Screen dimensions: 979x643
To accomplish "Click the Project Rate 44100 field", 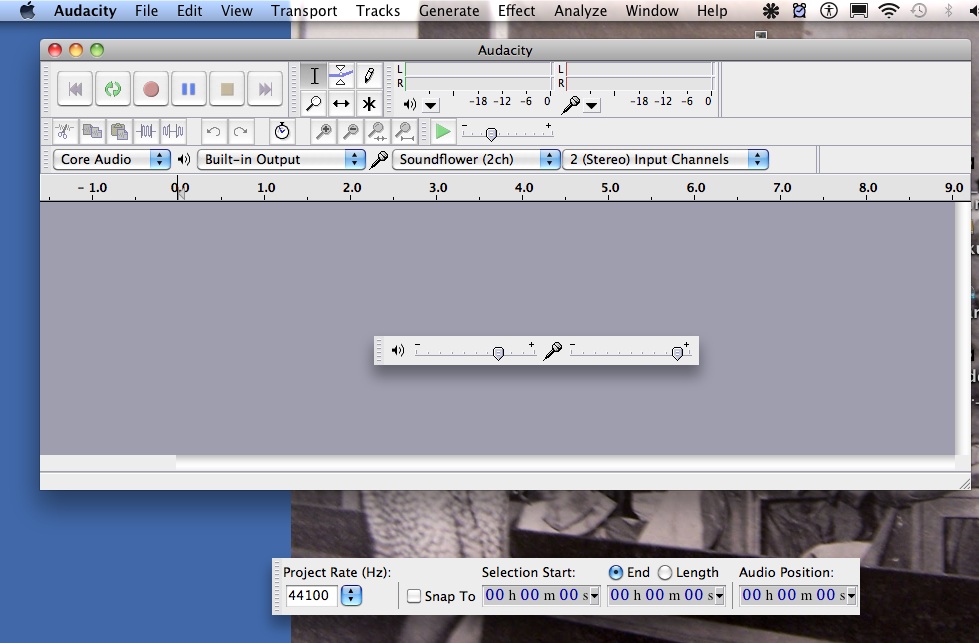I will [312, 595].
